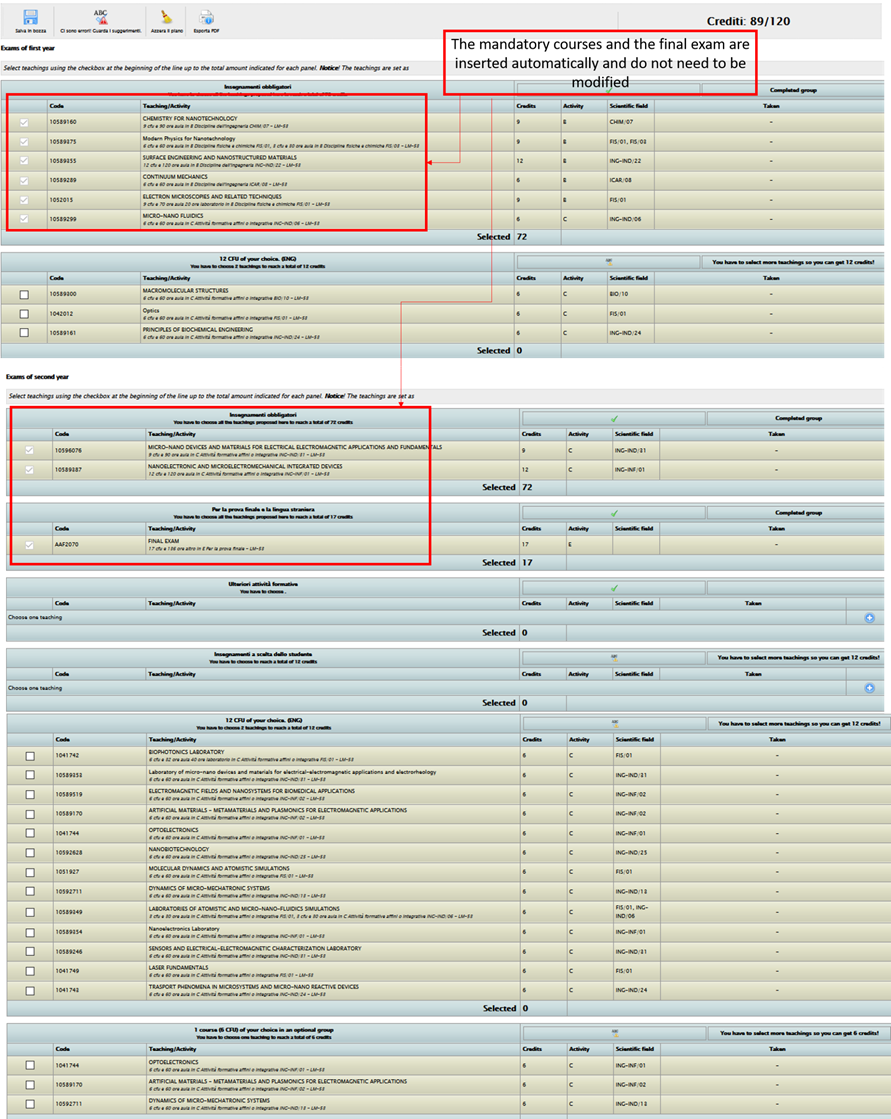Click Choose one teaching under Ulteriori attività formative
This screenshot has height=1119, width=891.
click(x=35, y=617)
